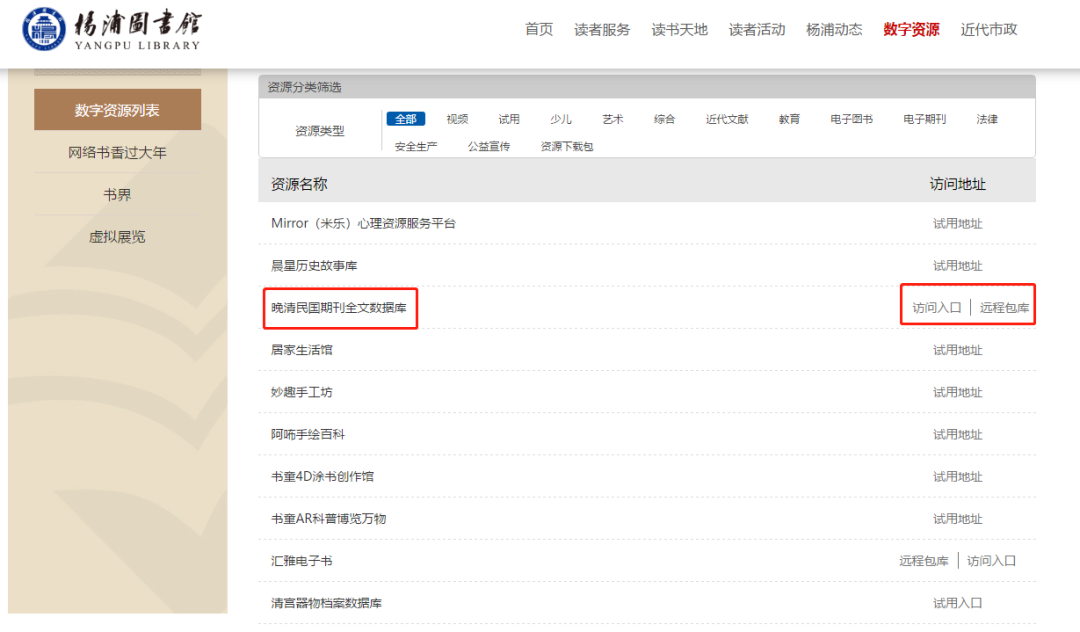This screenshot has width=1080, height=632.
Task: Open the 书界 sidebar entry
Action: tap(117, 194)
